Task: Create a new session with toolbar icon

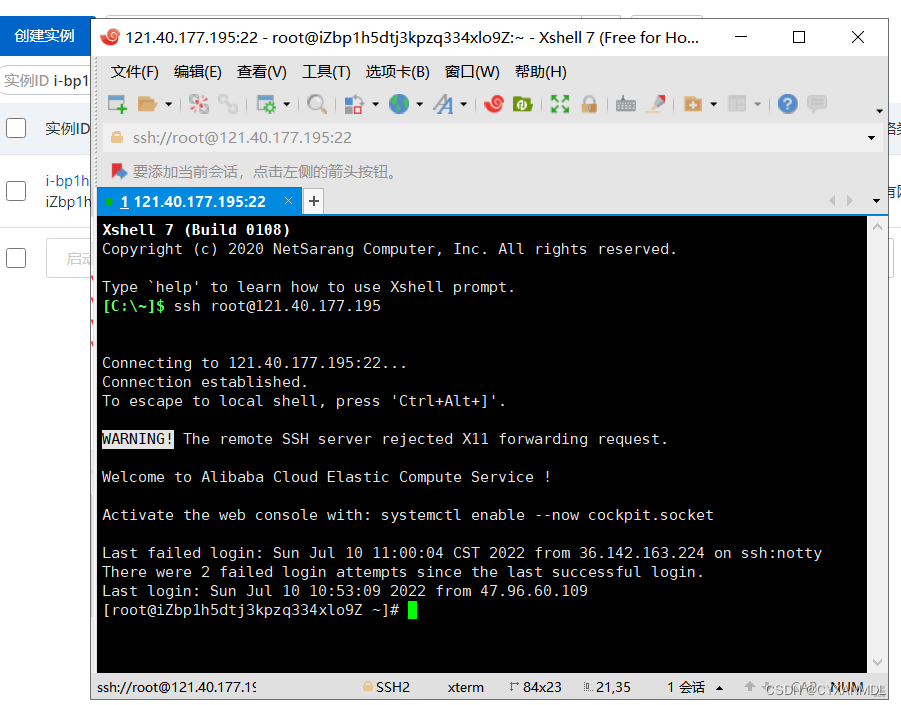Action: (117, 105)
